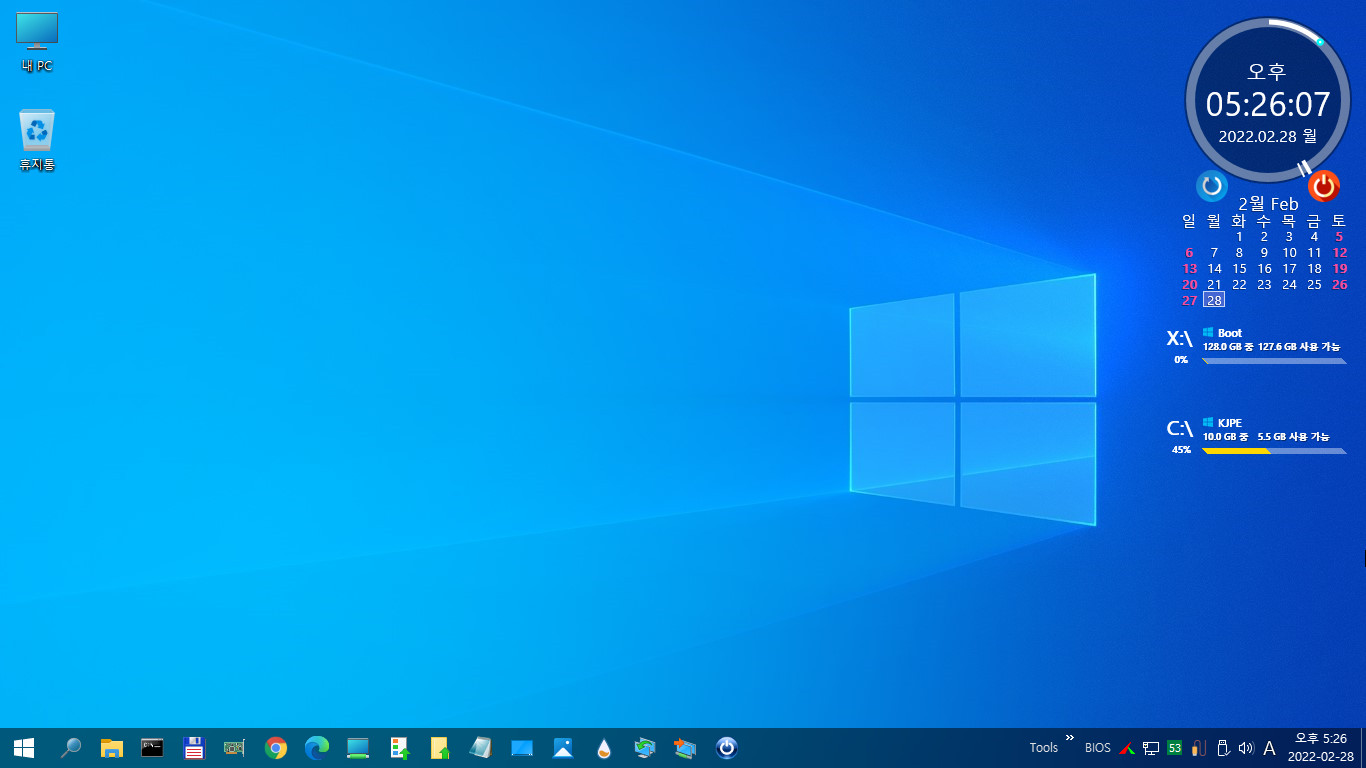Launch Microsoft Edge from the taskbar
Screen dimensions: 1366x768
pyautogui.click(x=317, y=747)
